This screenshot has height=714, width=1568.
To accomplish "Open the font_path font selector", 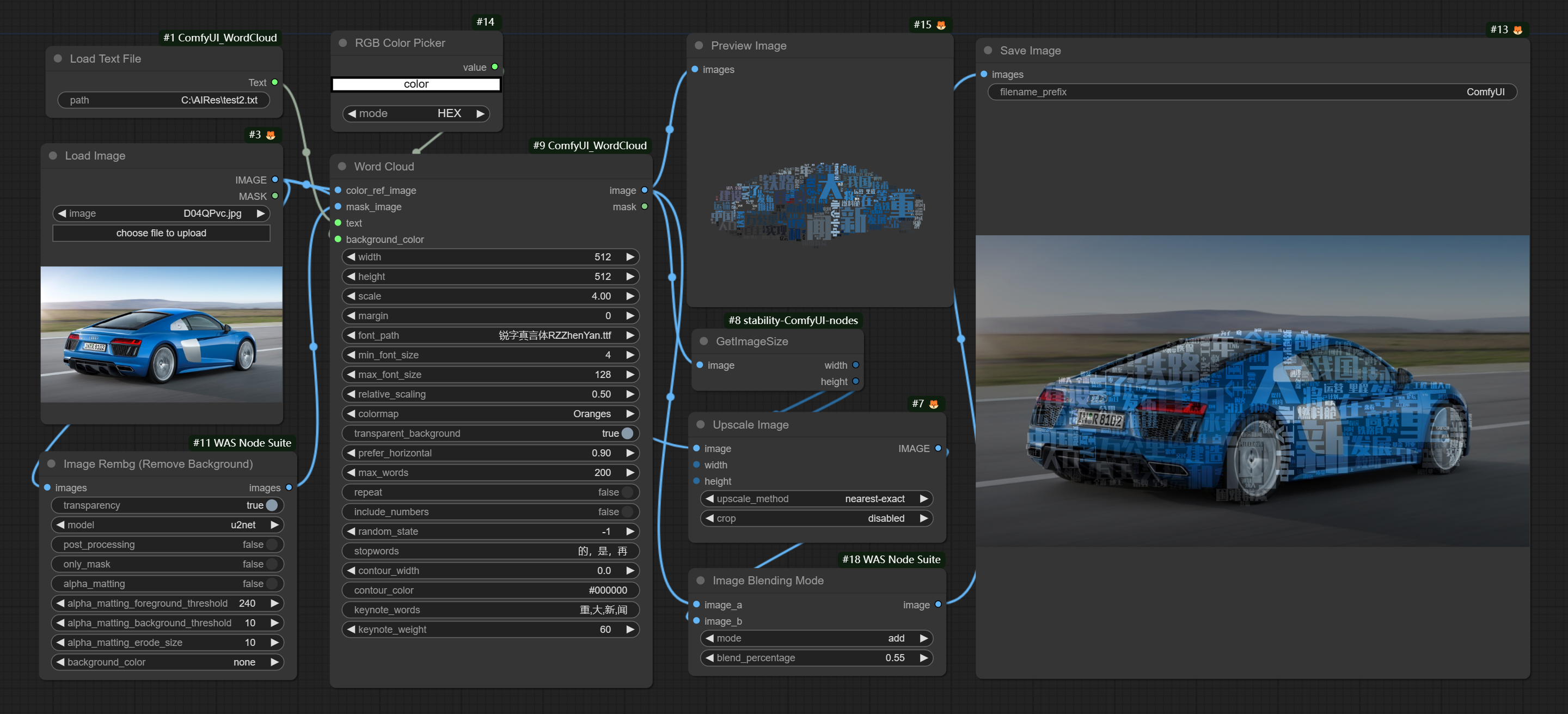I will 491,335.
